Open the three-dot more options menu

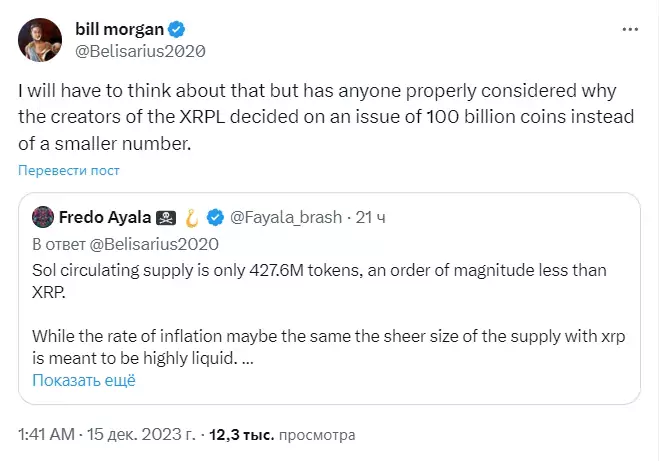click(x=630, y=29)
